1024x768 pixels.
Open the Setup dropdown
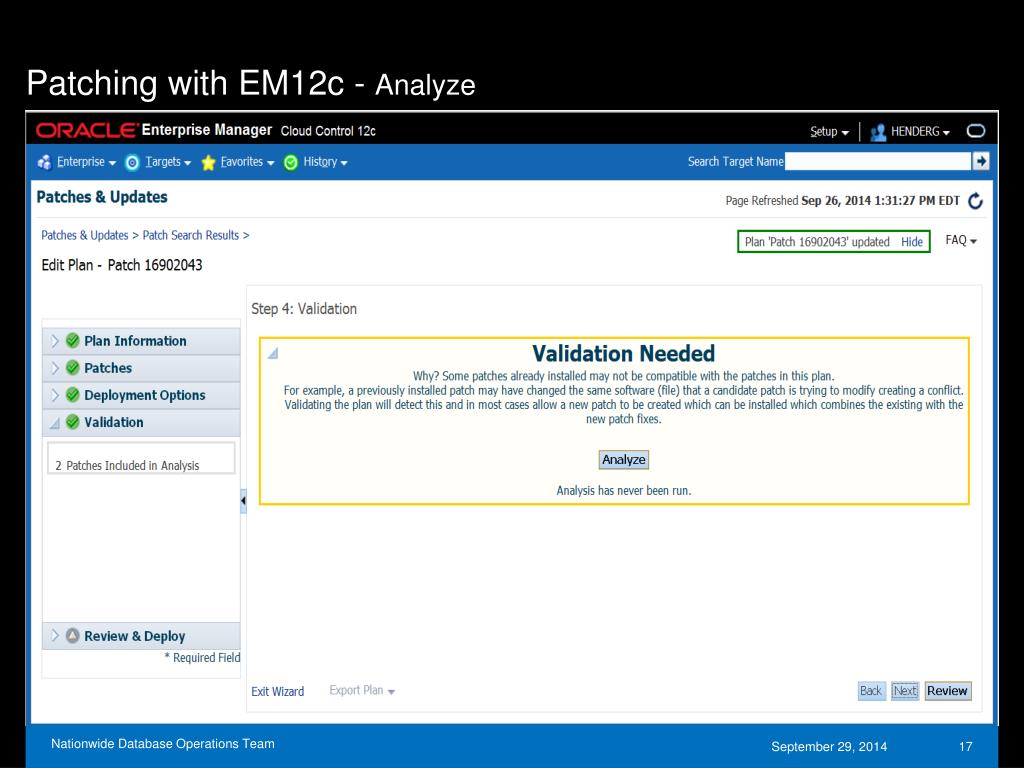[829, 132]
